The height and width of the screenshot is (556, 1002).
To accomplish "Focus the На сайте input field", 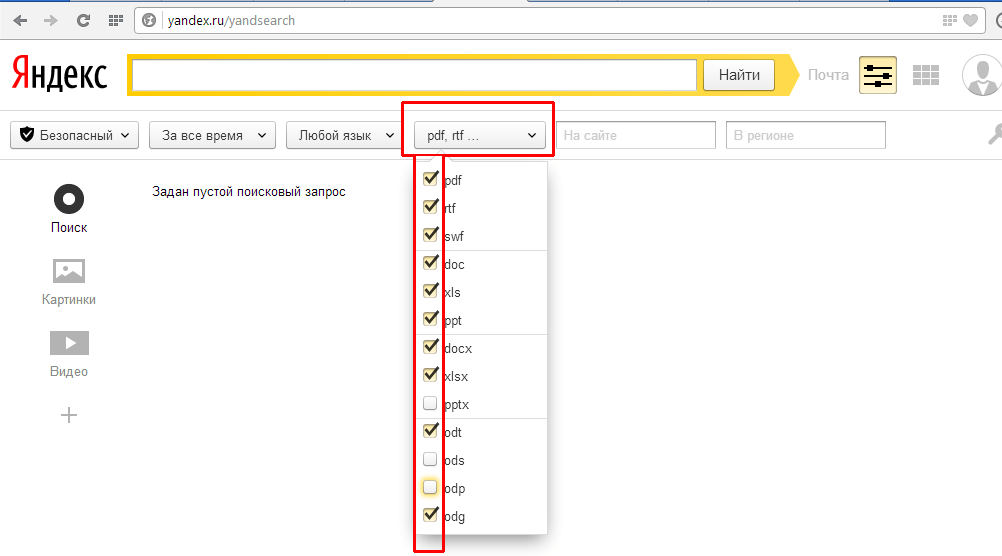I will tap(636, 135).
